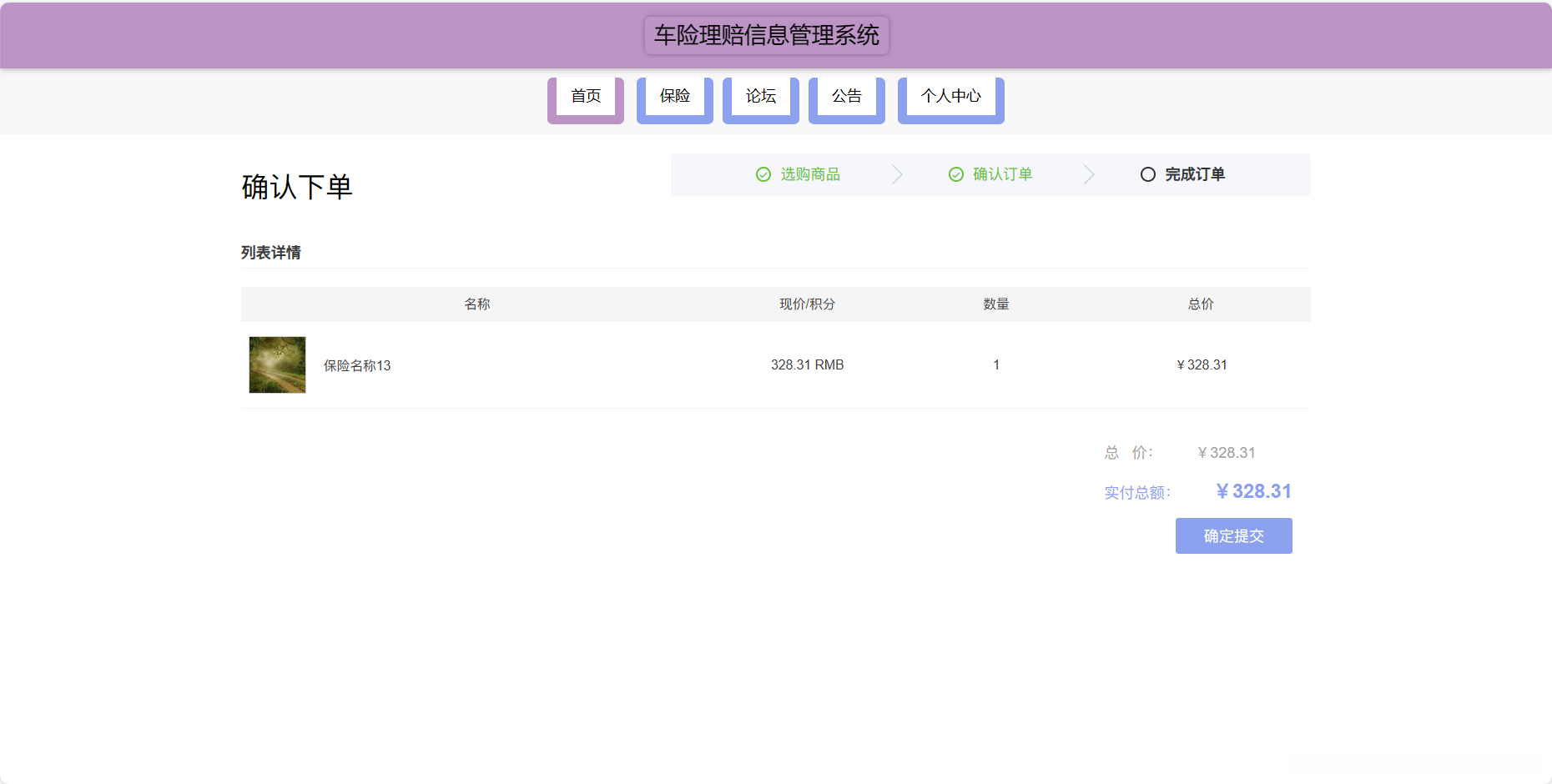The image size is (1552, 784).
Task: Click the 确定提交 button
Action: click(x=1234, y=535)
